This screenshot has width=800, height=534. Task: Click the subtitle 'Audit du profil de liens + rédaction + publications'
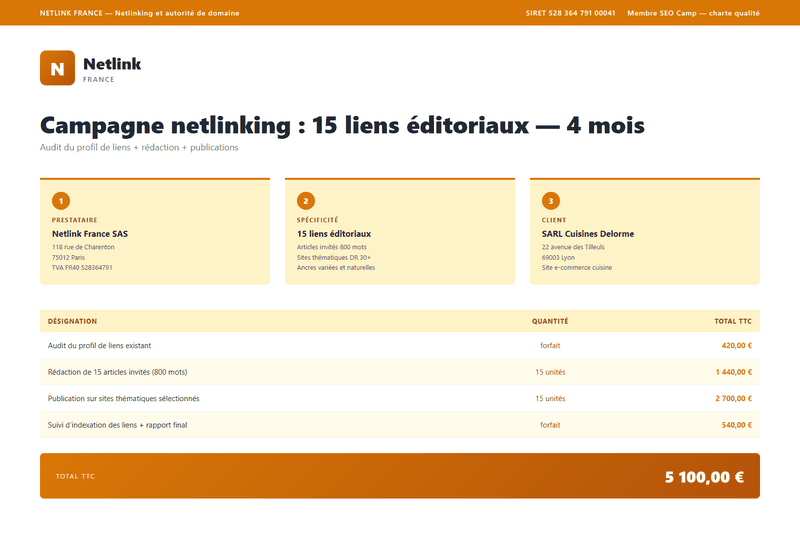tap(139, 147)
